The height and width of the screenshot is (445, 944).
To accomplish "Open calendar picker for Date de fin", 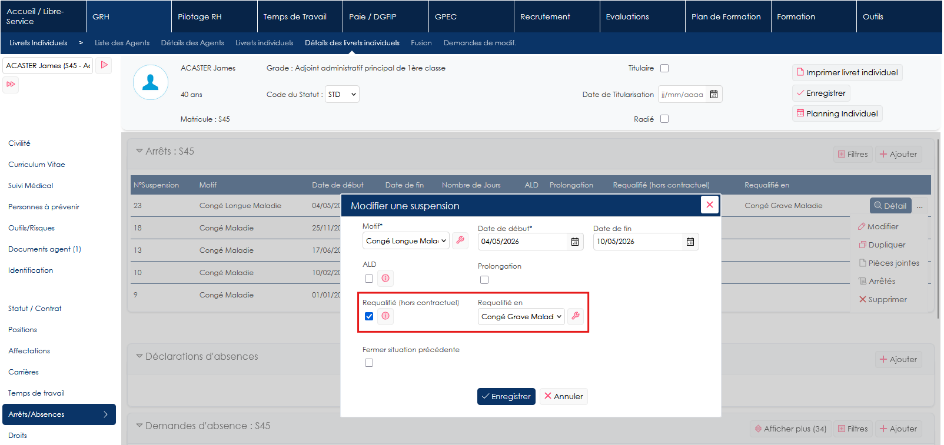I will pos(690,241).
